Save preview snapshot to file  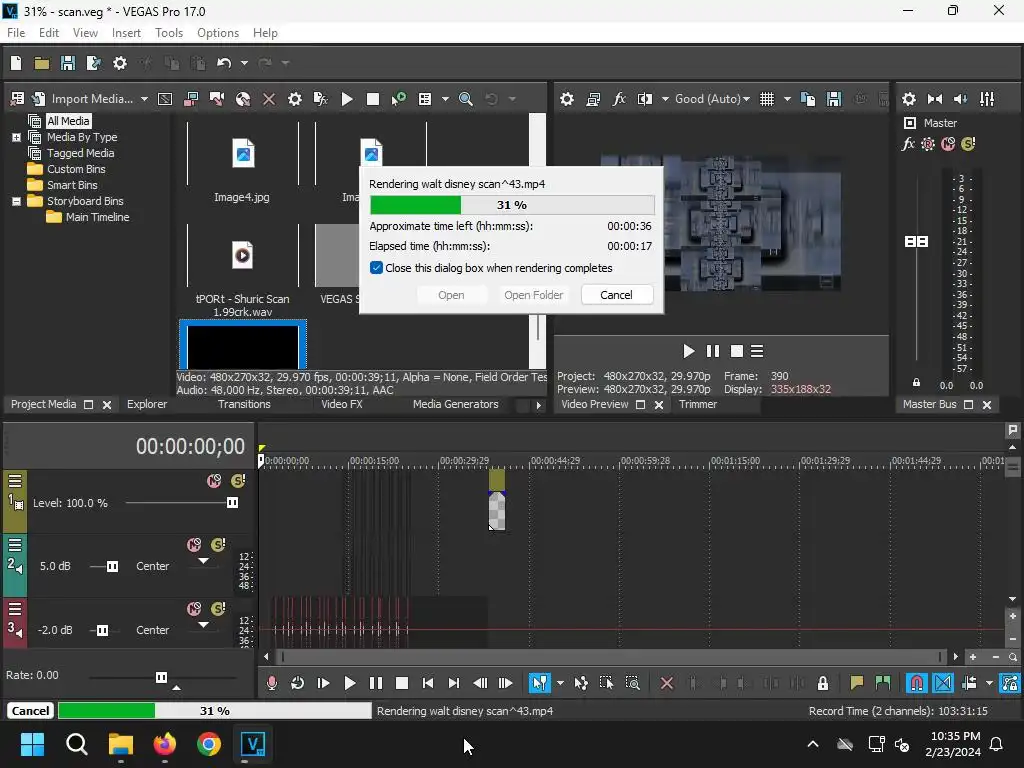[834, 99]
